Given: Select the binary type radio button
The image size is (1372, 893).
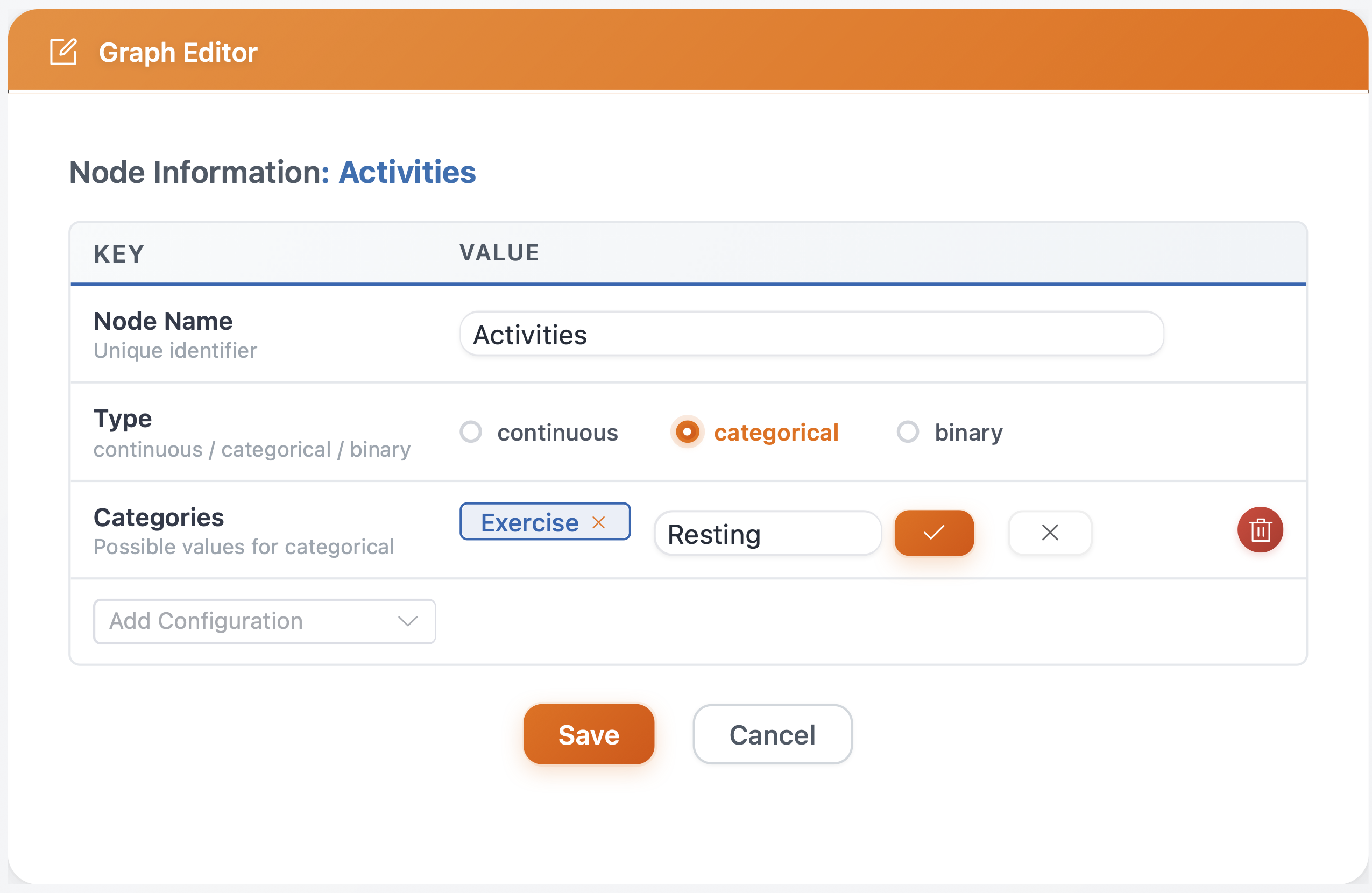Looking at the screenshot, I should [907, 432].
